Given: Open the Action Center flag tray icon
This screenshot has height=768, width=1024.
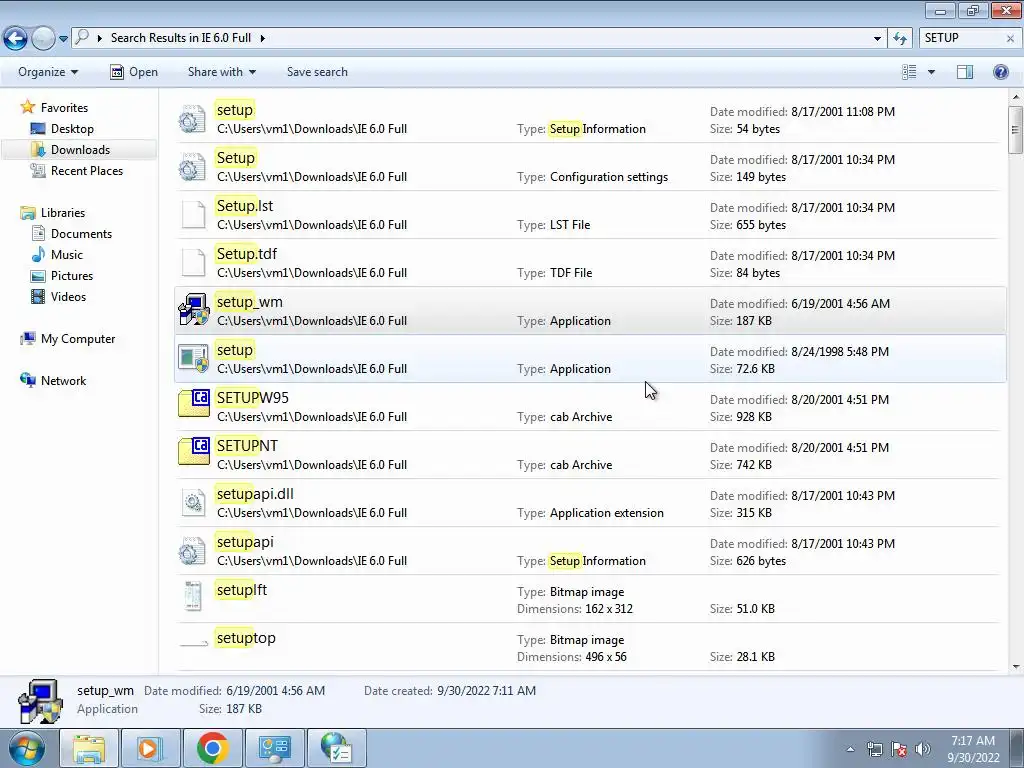Looking at the screenshot, I should coord(899,749).
